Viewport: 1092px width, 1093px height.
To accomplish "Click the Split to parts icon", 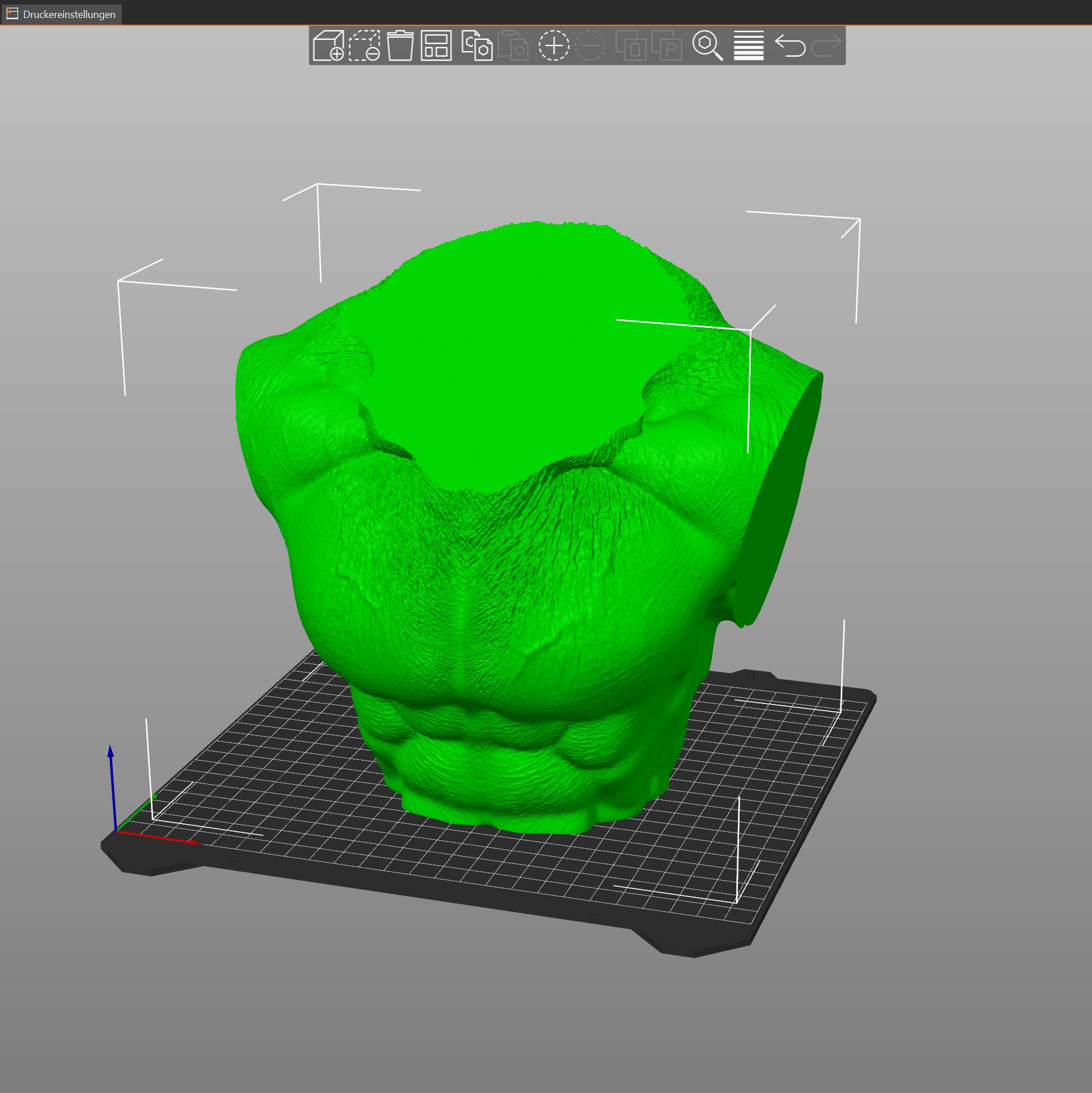I will click(667, 45).
